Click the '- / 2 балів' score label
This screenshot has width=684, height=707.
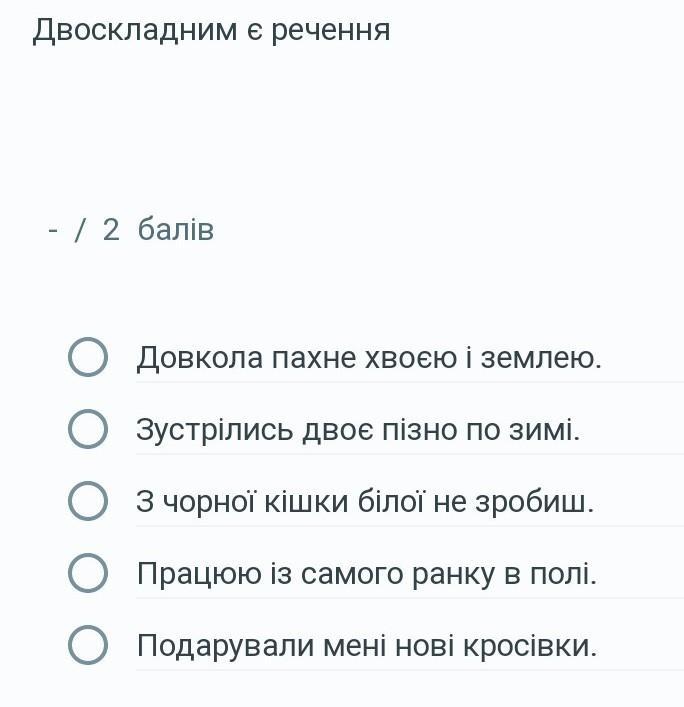pyautogui.click(x=131, y=230)
